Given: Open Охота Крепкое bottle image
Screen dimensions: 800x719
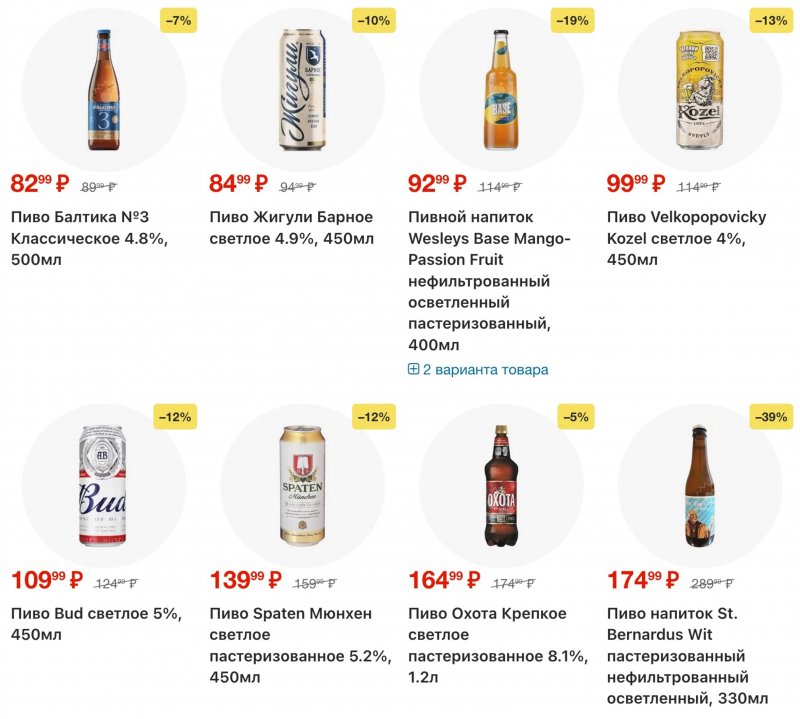Looking at the screenshot, I should tap(501, 485).
